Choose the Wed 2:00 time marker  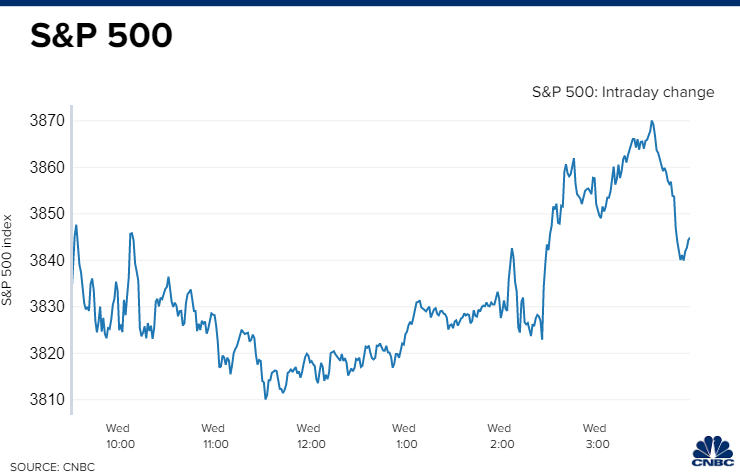[x=501, y=435]
